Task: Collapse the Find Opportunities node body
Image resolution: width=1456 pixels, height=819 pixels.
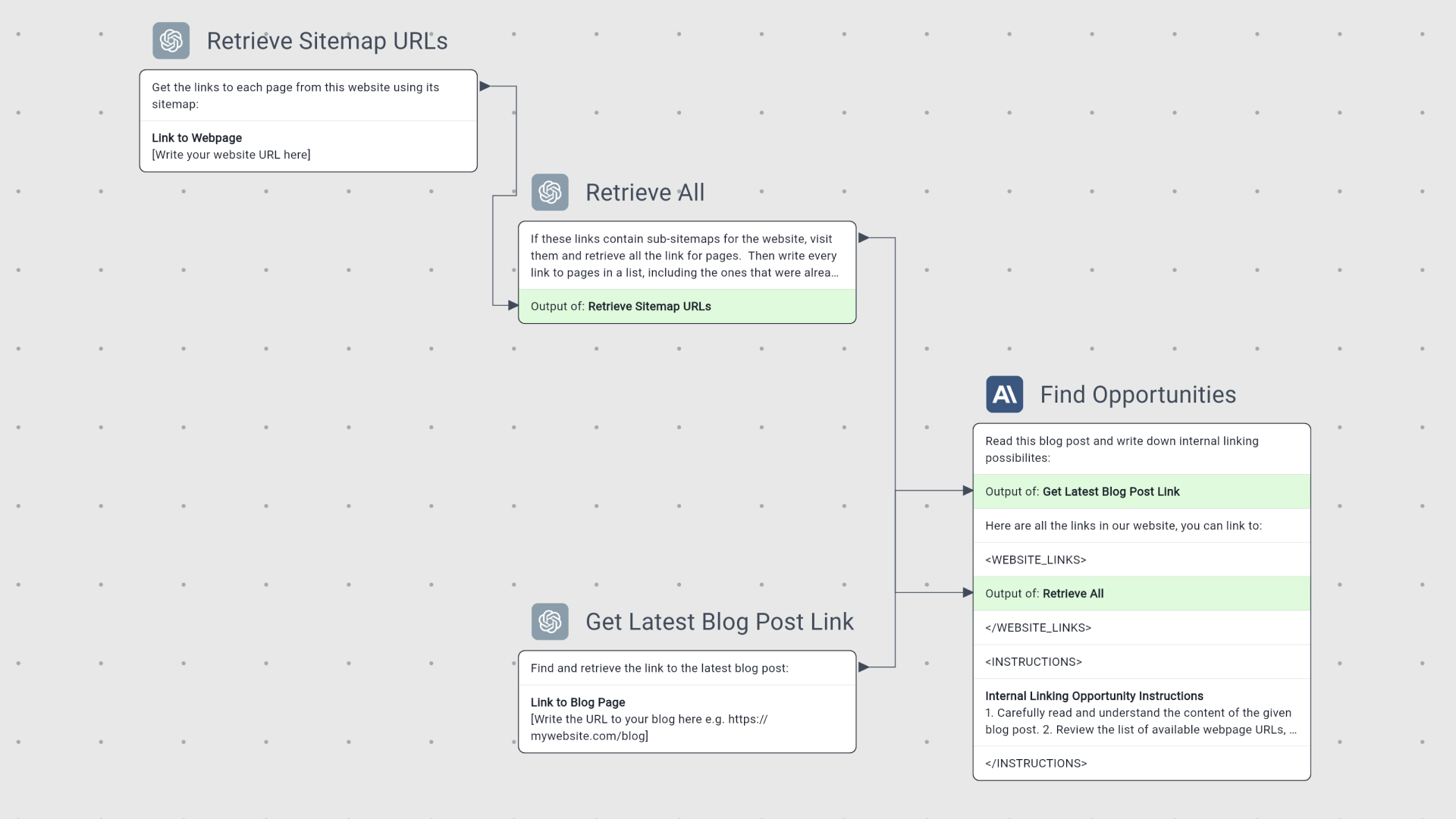Action: [1137, 394]
